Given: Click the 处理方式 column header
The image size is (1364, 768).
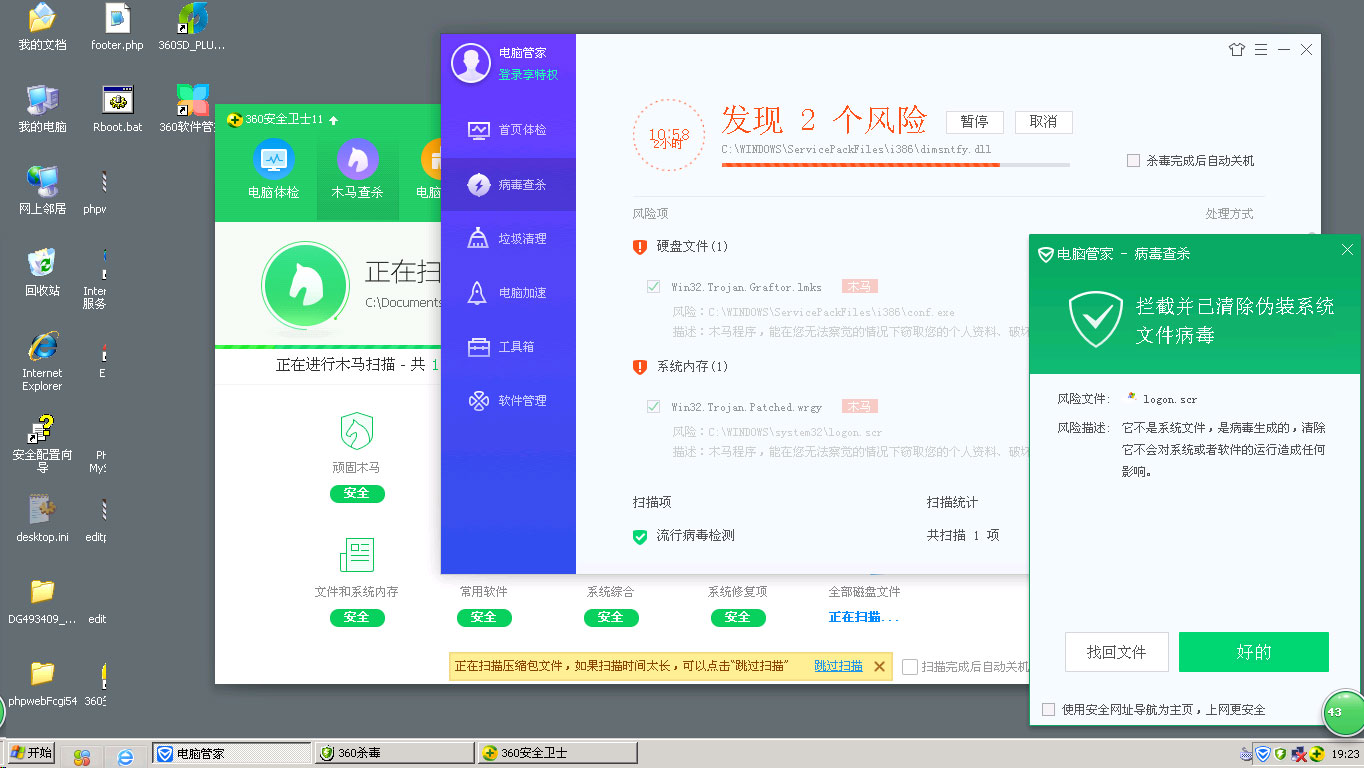Looking at the screenshot, I should click(x=1229, y=214).
